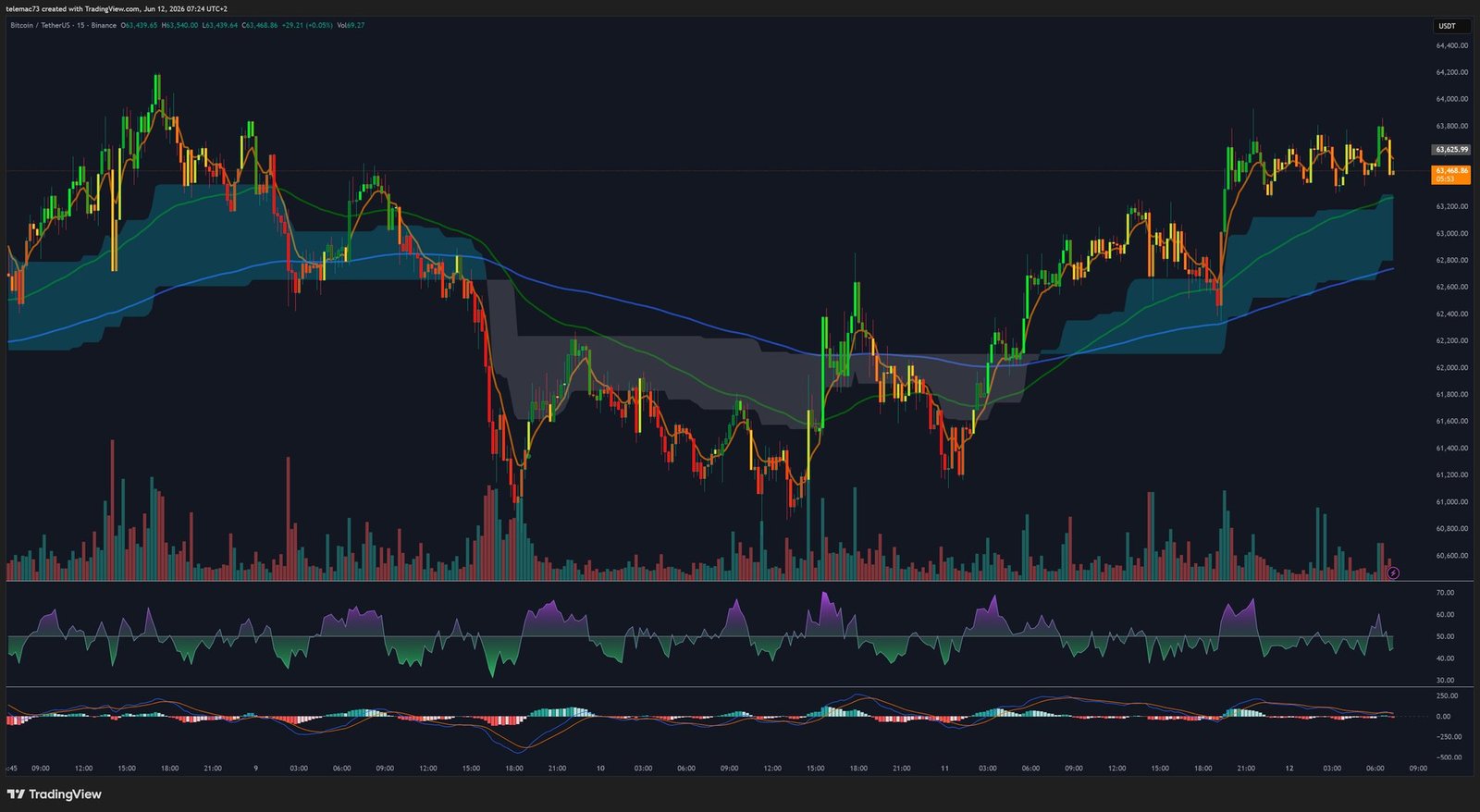1480x812 pixels.
Task: Click the 60,600.00 price axis label
Action: pyautogui.click(x=1451, y=556)
